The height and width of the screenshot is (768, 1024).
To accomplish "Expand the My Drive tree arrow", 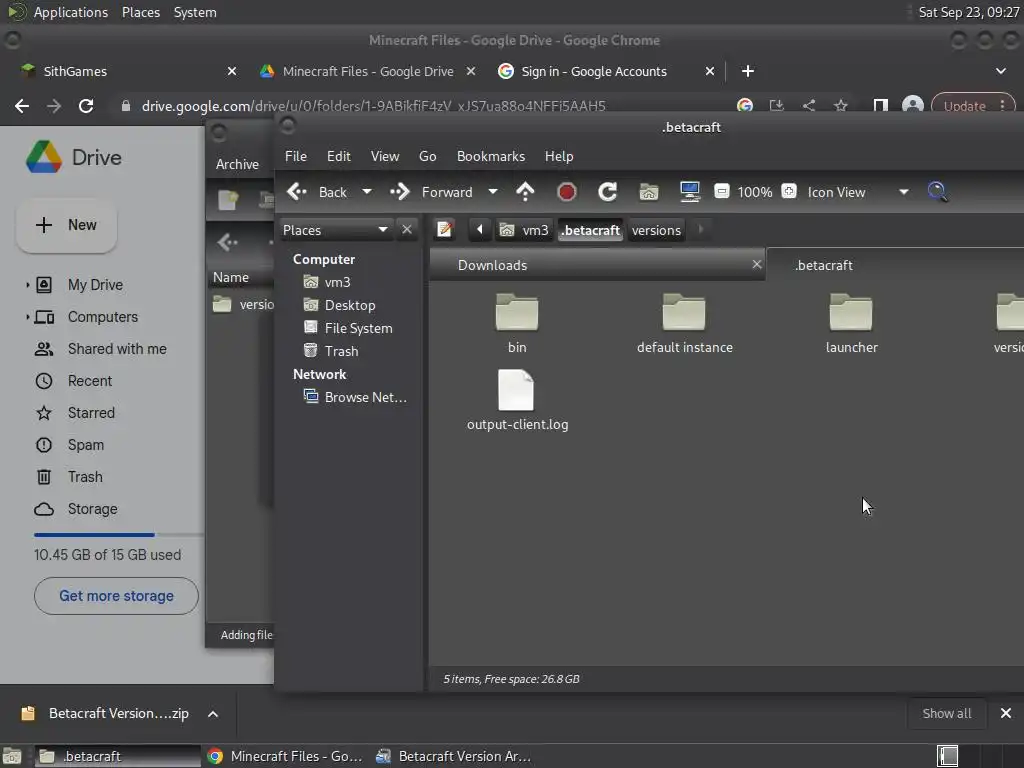I will 27,285.
